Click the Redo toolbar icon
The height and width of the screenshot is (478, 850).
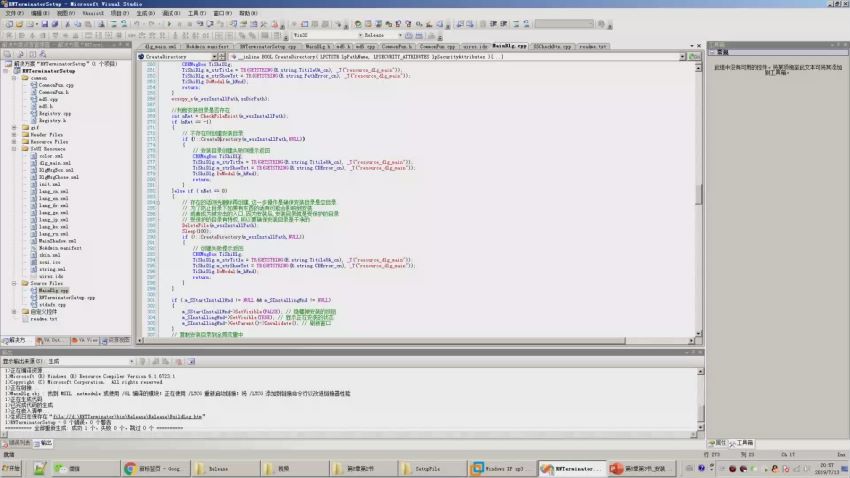click(152, 24)
